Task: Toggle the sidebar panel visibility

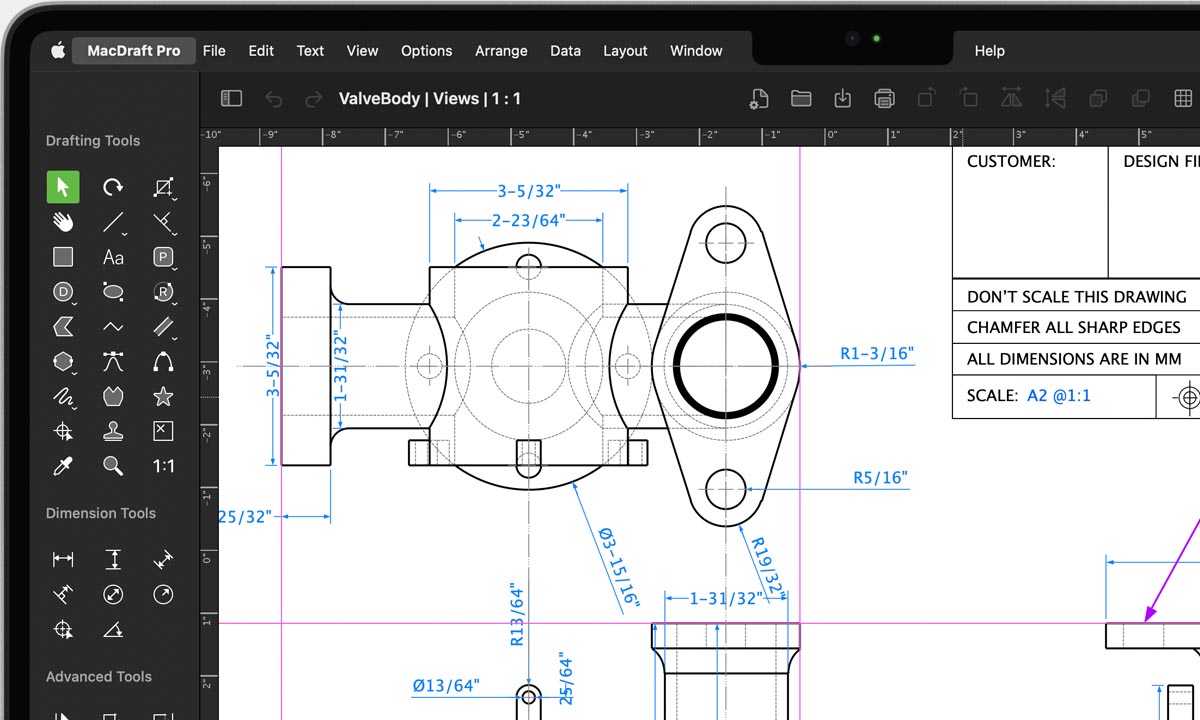Action: [x=231, y=98]
